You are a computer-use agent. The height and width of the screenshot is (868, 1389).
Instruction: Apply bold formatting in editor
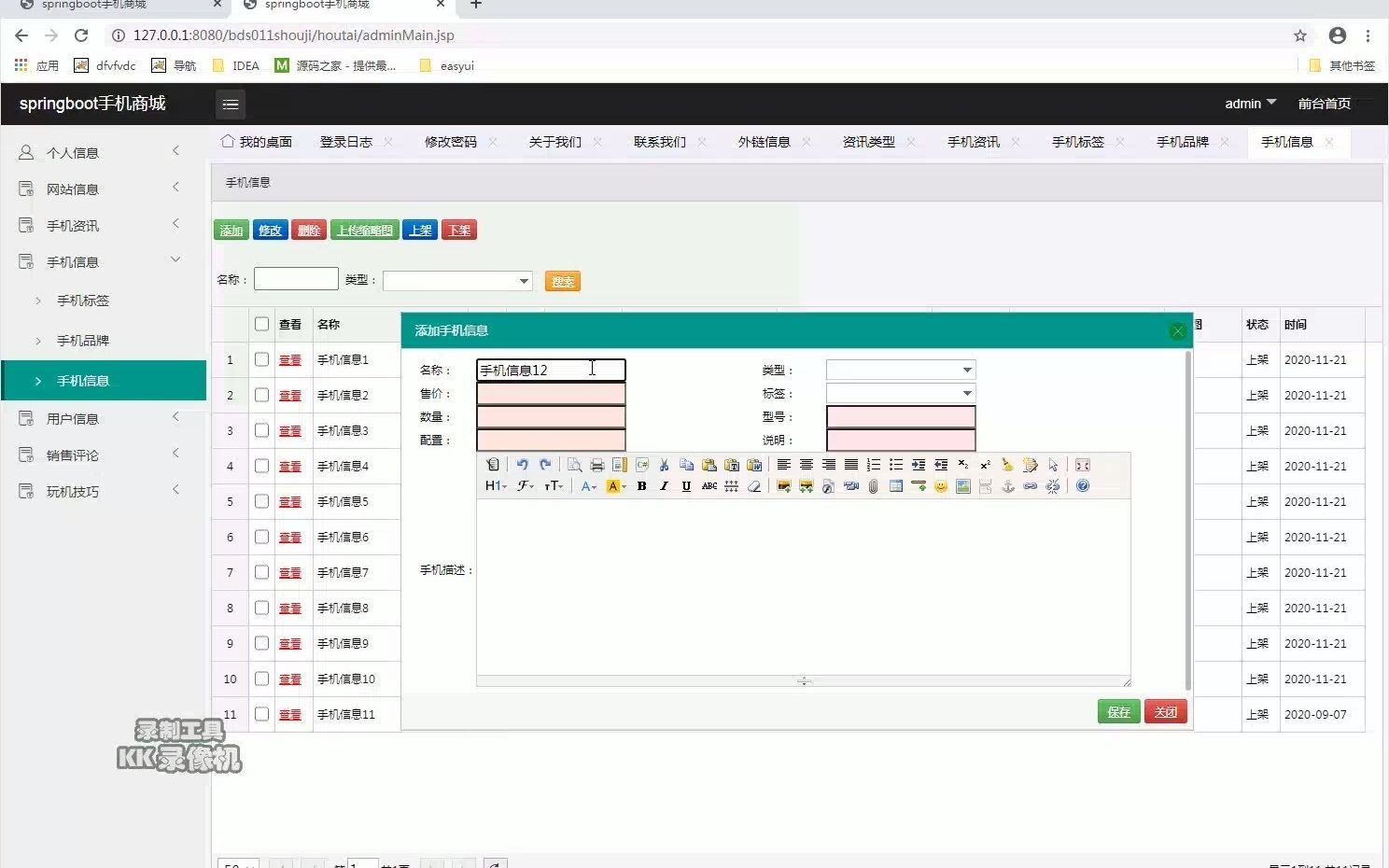[641, 486]
